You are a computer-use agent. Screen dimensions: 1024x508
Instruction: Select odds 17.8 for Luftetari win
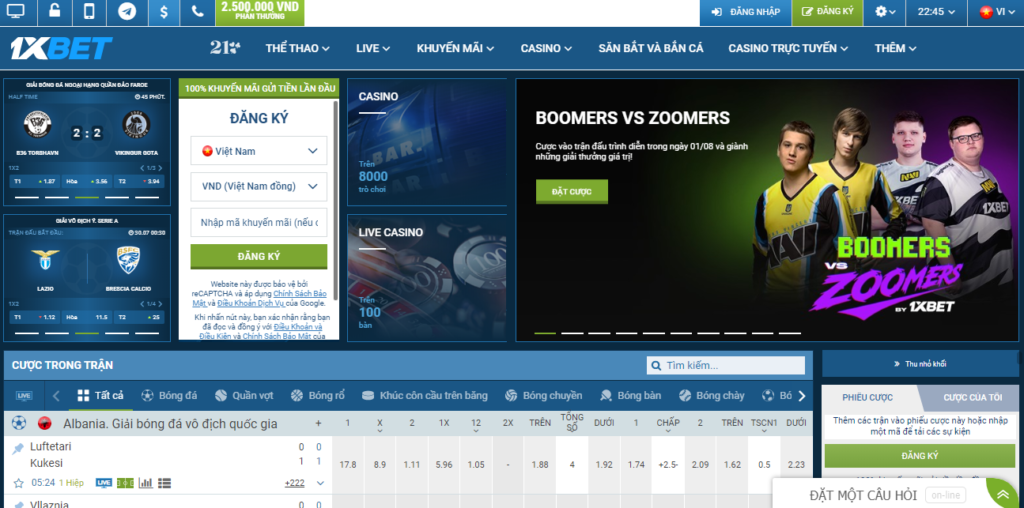pyautogui.click(x=348, y=465)
